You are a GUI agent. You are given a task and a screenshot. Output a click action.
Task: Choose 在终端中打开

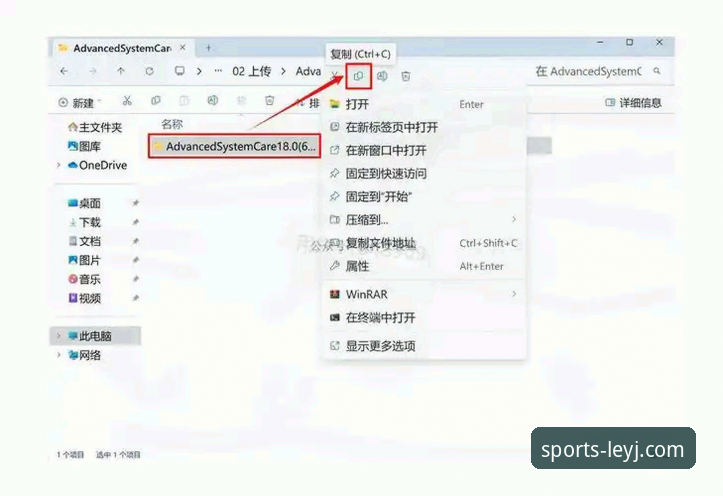point(424,318)
